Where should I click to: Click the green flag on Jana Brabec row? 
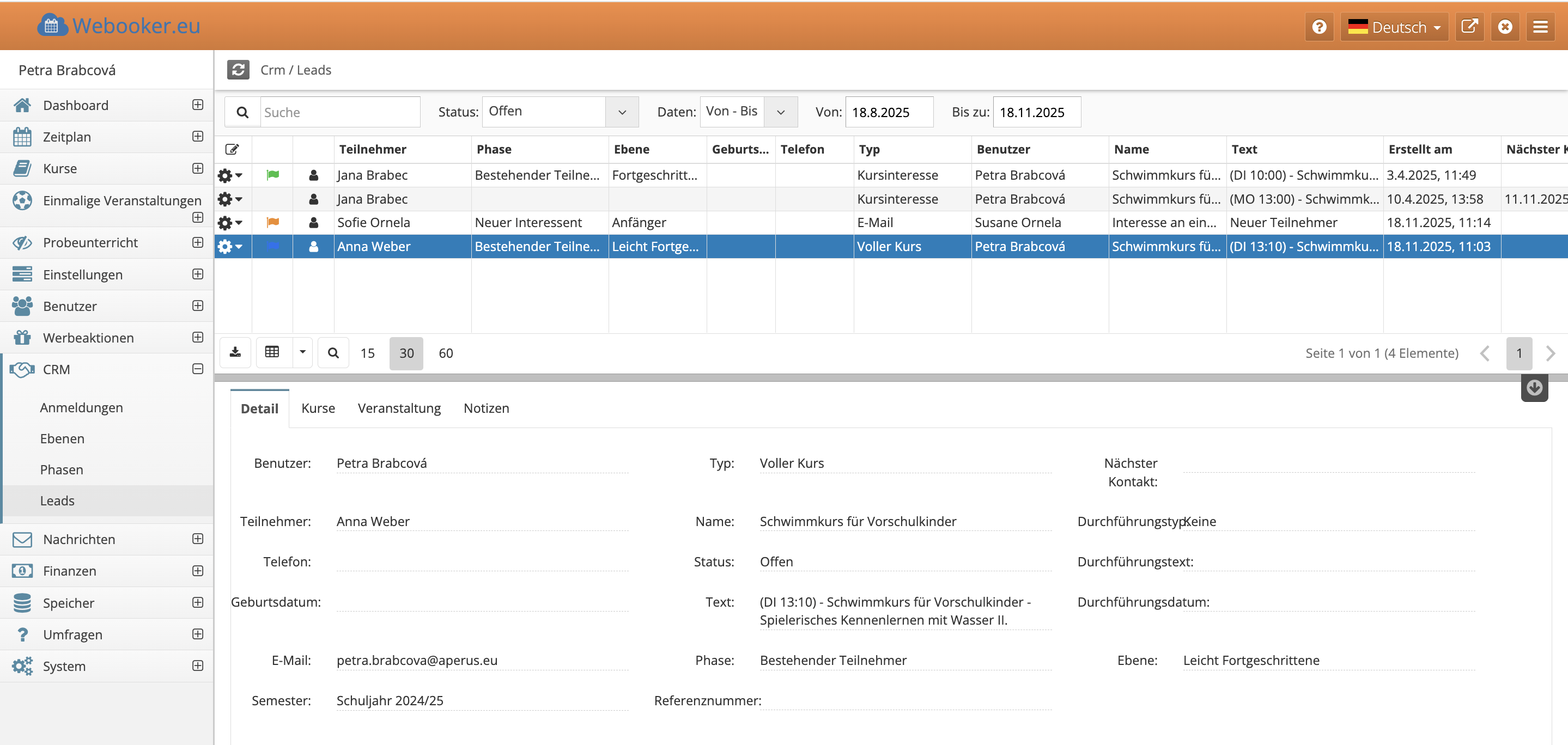coord(273,175)
